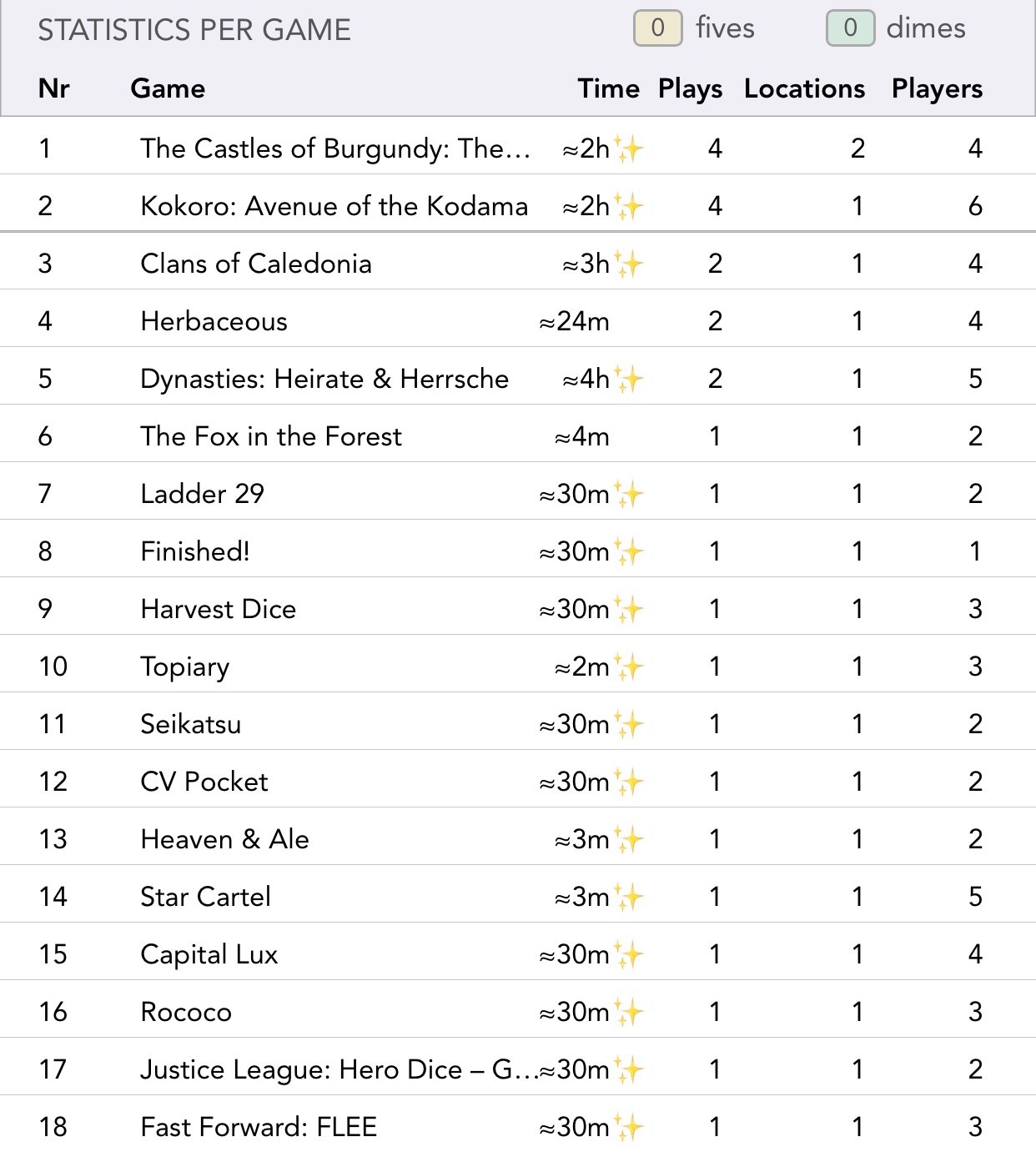Click the sparkle icon for Fast Forward: FLEE
Screen dimensions: 1036x1162
629,1128
